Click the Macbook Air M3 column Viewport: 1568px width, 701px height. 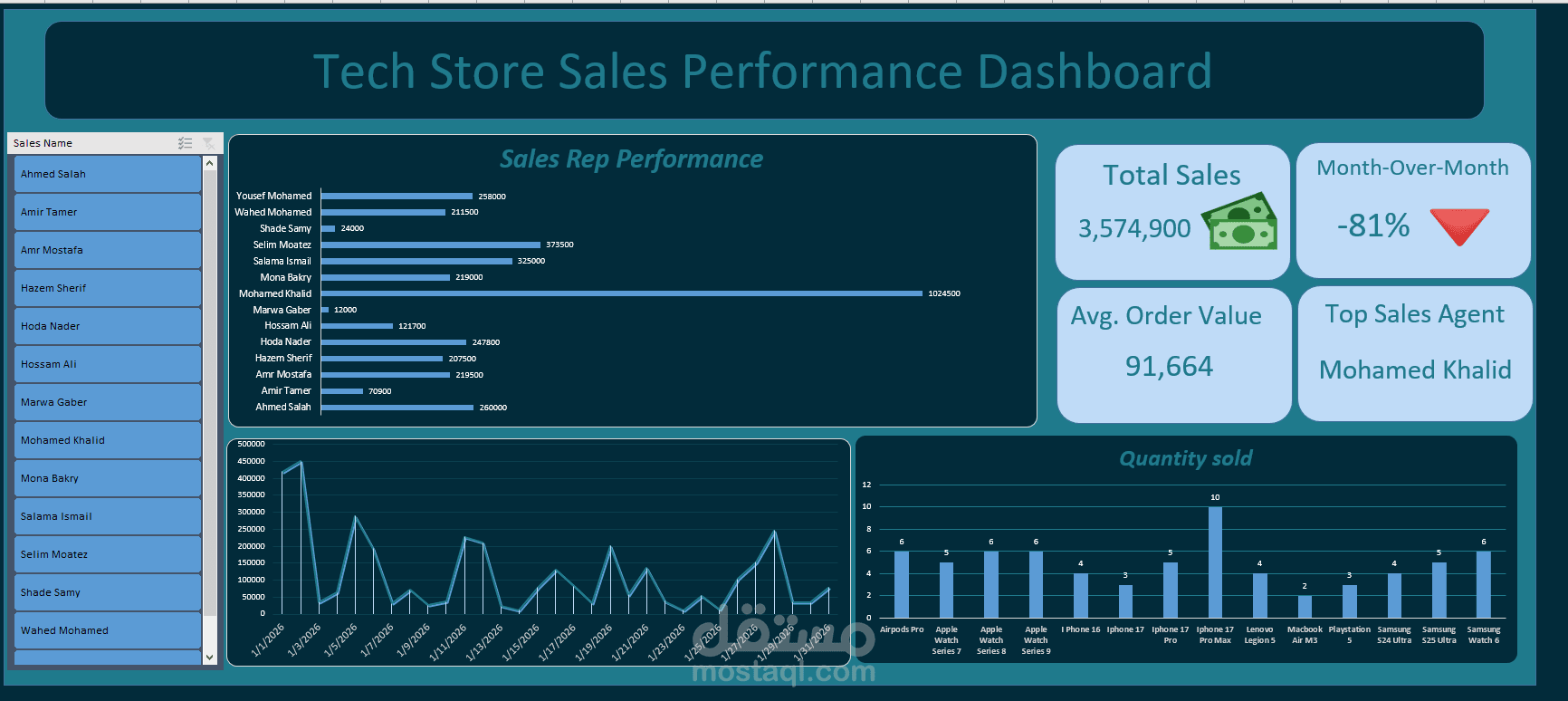click(1305, 607)
